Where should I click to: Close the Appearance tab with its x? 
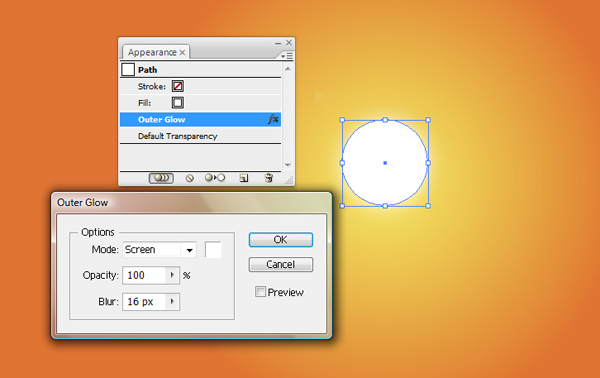(x=183, y=52)
